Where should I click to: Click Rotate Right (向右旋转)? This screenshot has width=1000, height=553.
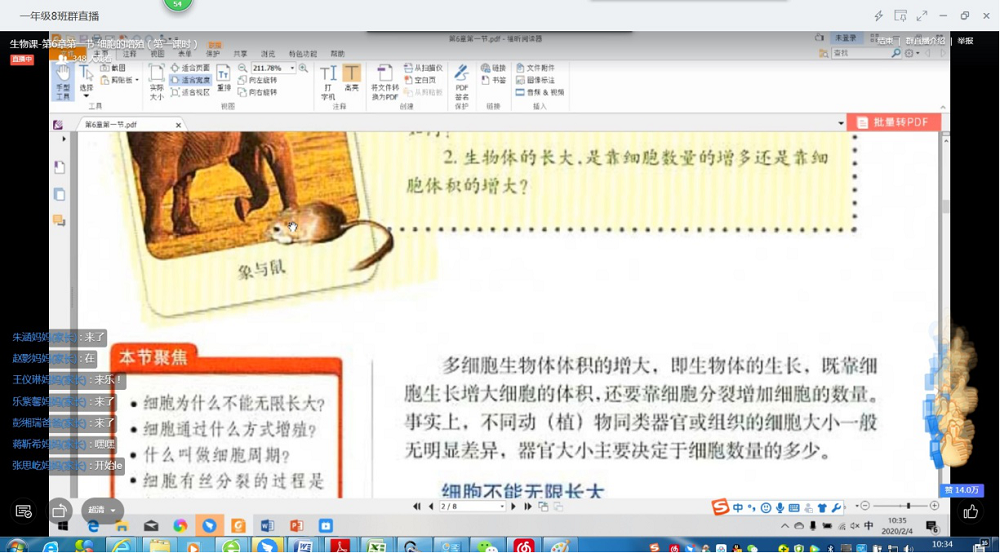pyautogui.click(x=258, y=92)
